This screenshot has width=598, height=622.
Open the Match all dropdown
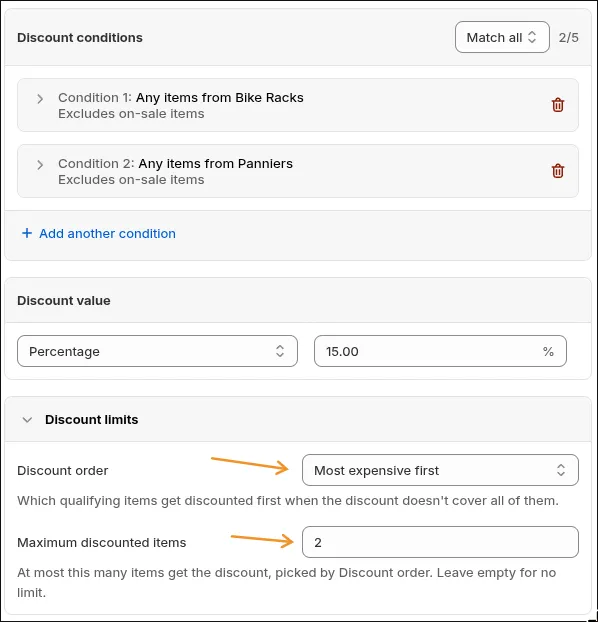coord(502,37)
